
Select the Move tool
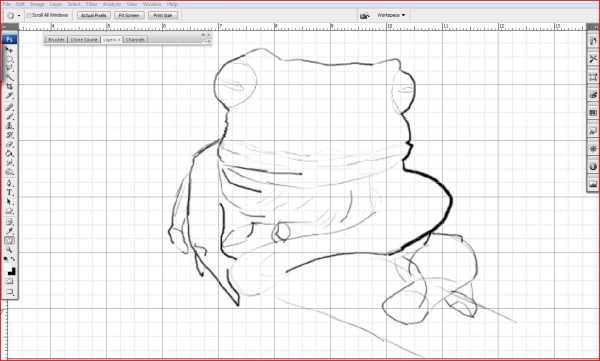(x=9, y=50)
